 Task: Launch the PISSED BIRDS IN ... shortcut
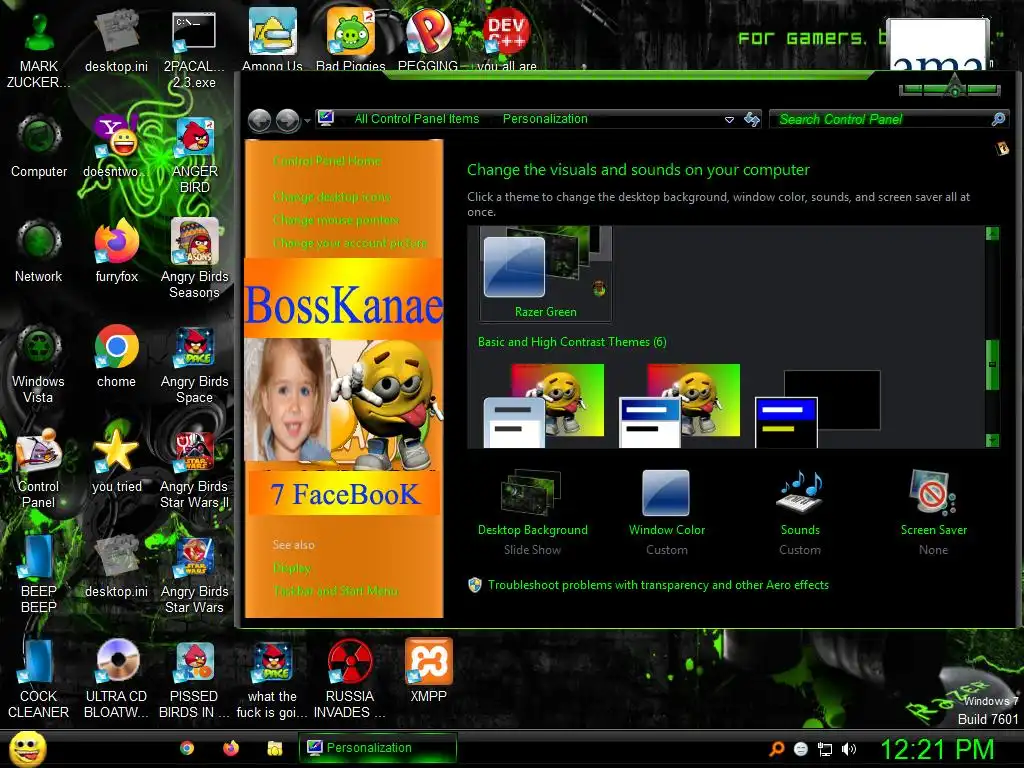tap(194, 679)
